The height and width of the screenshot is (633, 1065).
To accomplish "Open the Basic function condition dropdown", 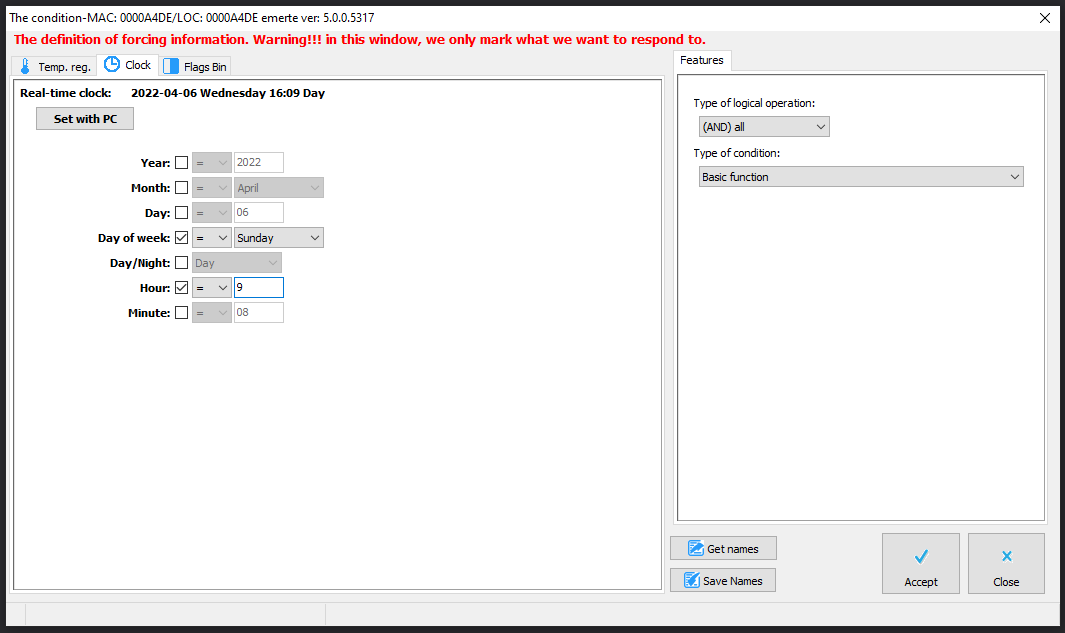I will (x=861, y=177).
